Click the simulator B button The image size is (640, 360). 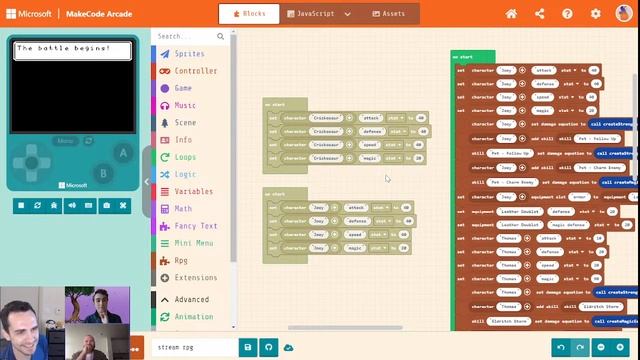(103, 173)
